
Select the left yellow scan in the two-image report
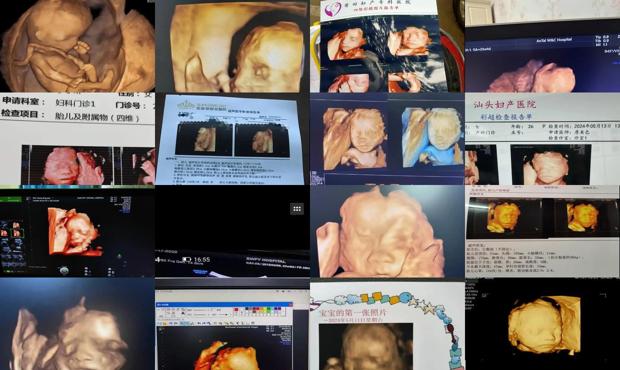click(x=504, y=216)
